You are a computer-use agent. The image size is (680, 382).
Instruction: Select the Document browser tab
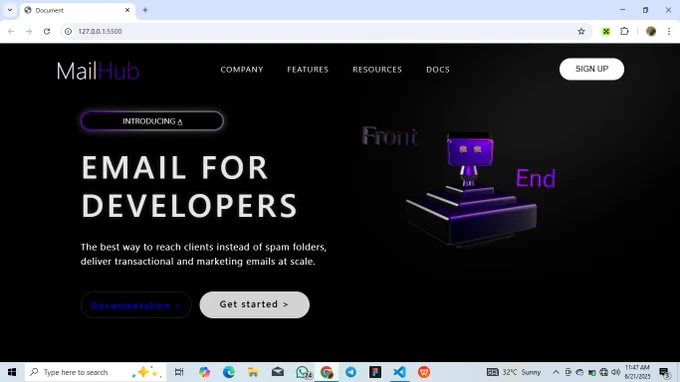click(77, 10)
